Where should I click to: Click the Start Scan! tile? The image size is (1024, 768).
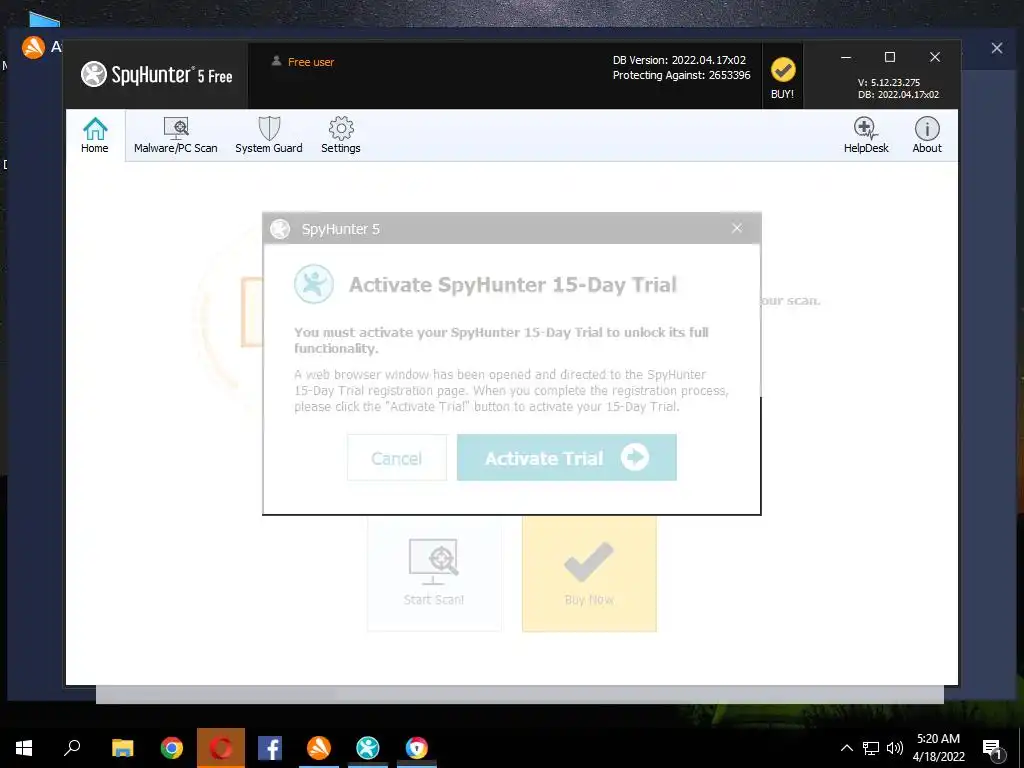[434, 575]
